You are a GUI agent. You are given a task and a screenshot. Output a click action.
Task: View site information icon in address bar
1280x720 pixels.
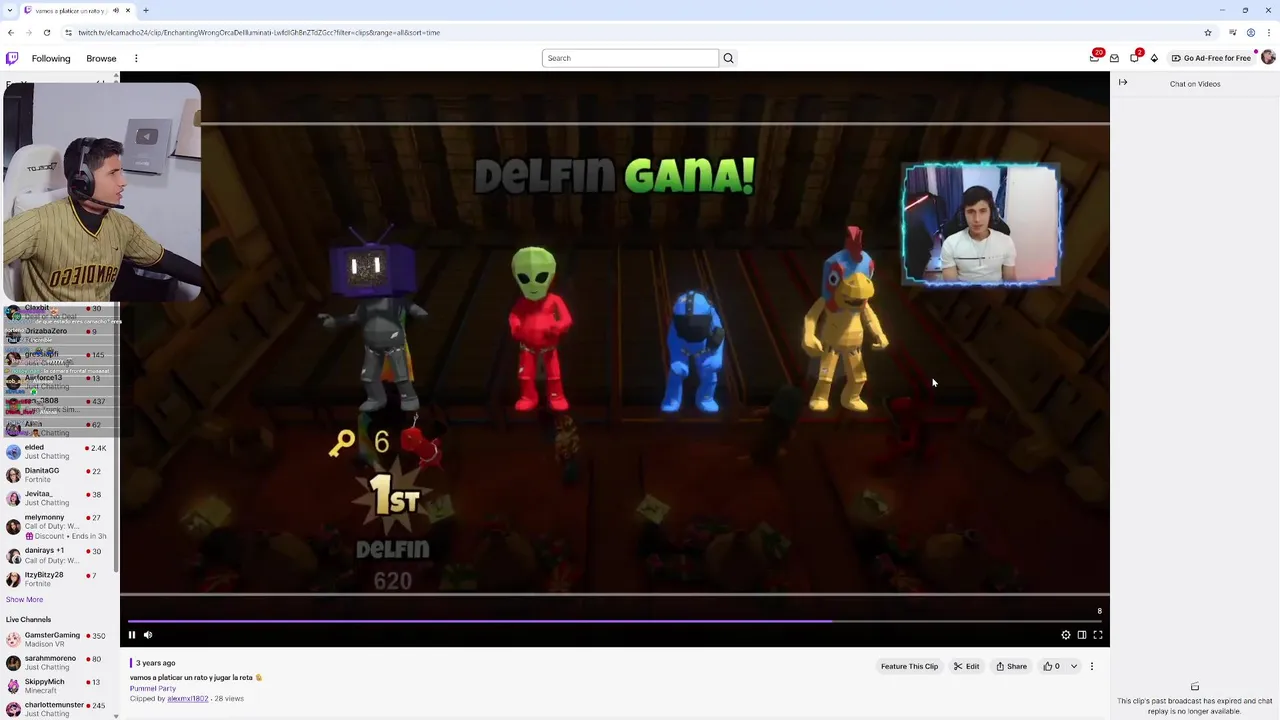pyautogui.click(x=68, y=32)
